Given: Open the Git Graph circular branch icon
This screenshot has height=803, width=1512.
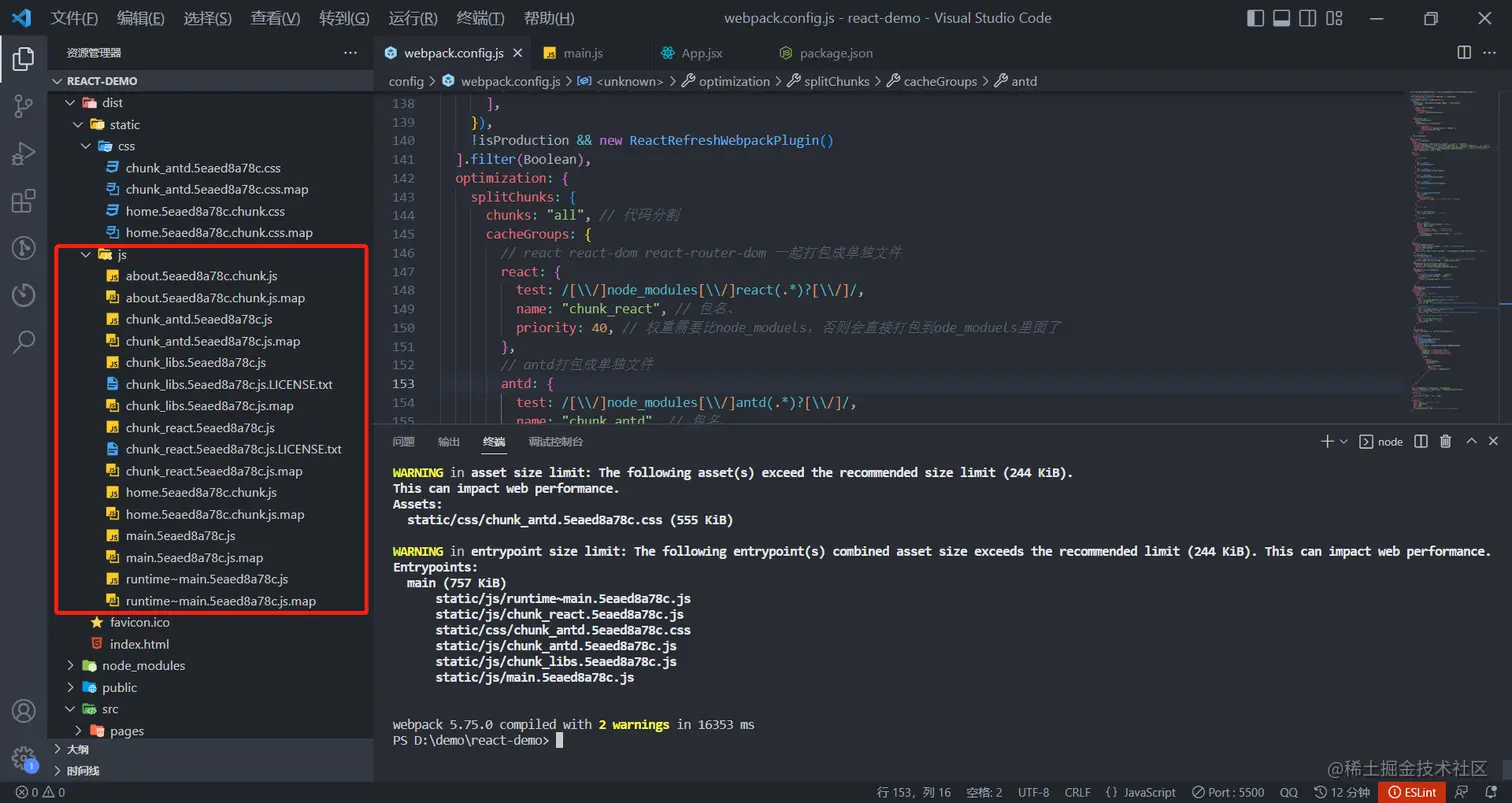Looking at the screenshot, I should tap(23, 248).
